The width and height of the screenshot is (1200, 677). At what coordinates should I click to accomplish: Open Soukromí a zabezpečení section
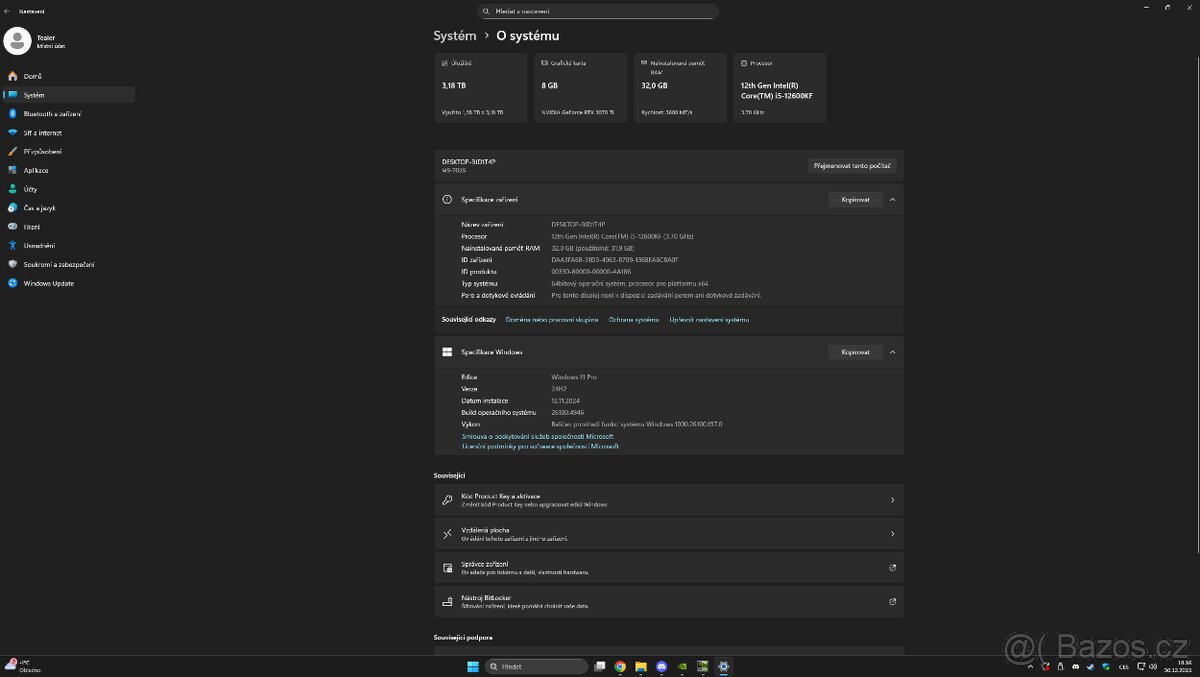pos(58,264)
